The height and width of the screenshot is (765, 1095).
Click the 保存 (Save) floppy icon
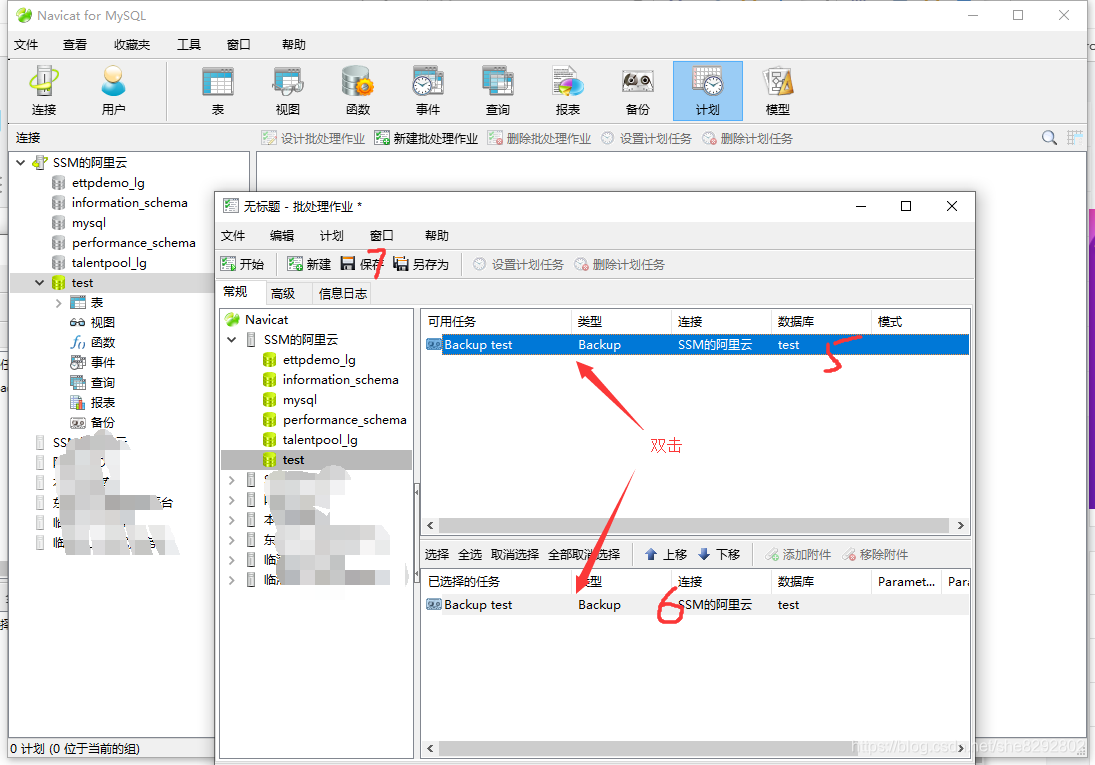click(348, 263)
